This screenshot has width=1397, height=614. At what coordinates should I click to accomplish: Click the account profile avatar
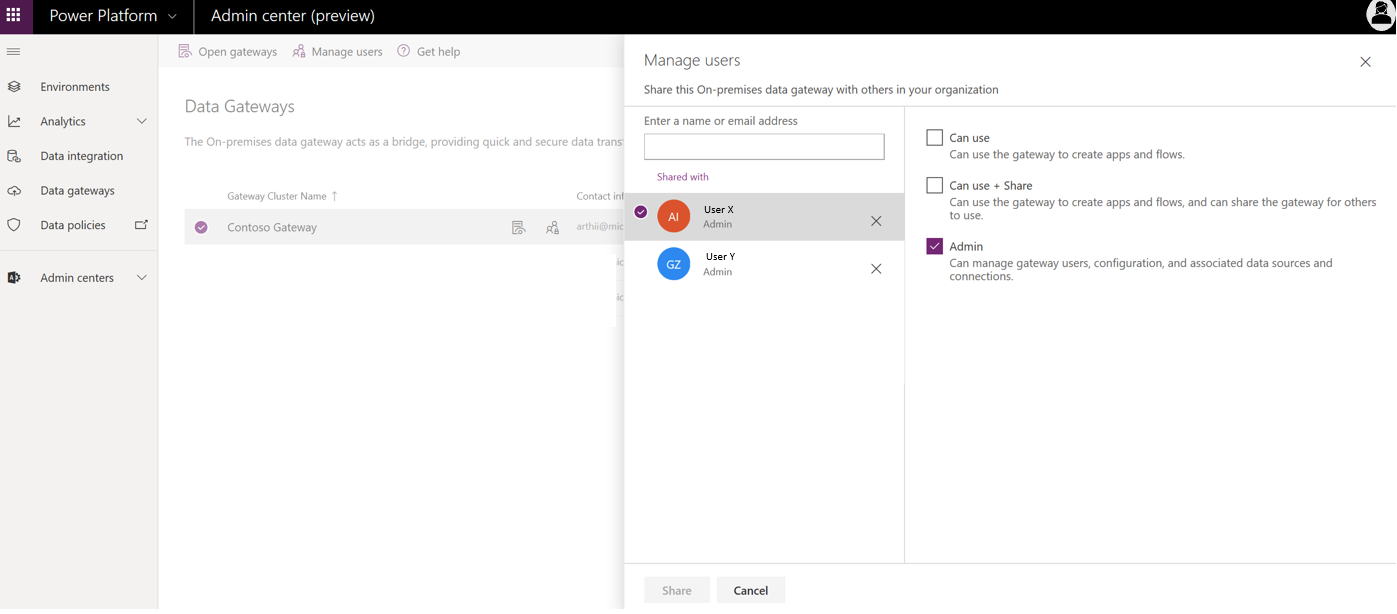tap(1380, 16)
